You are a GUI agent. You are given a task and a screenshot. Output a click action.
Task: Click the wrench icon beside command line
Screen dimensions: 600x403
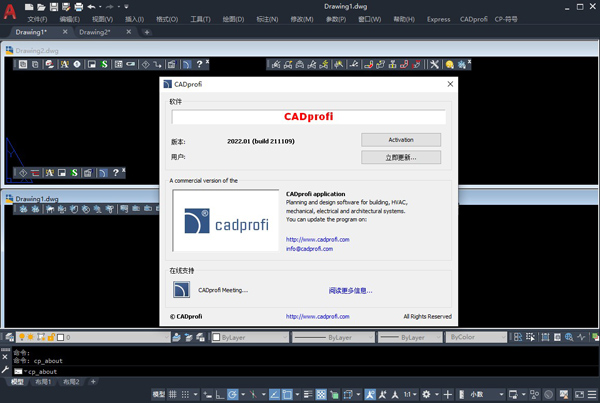coord(5,369)
